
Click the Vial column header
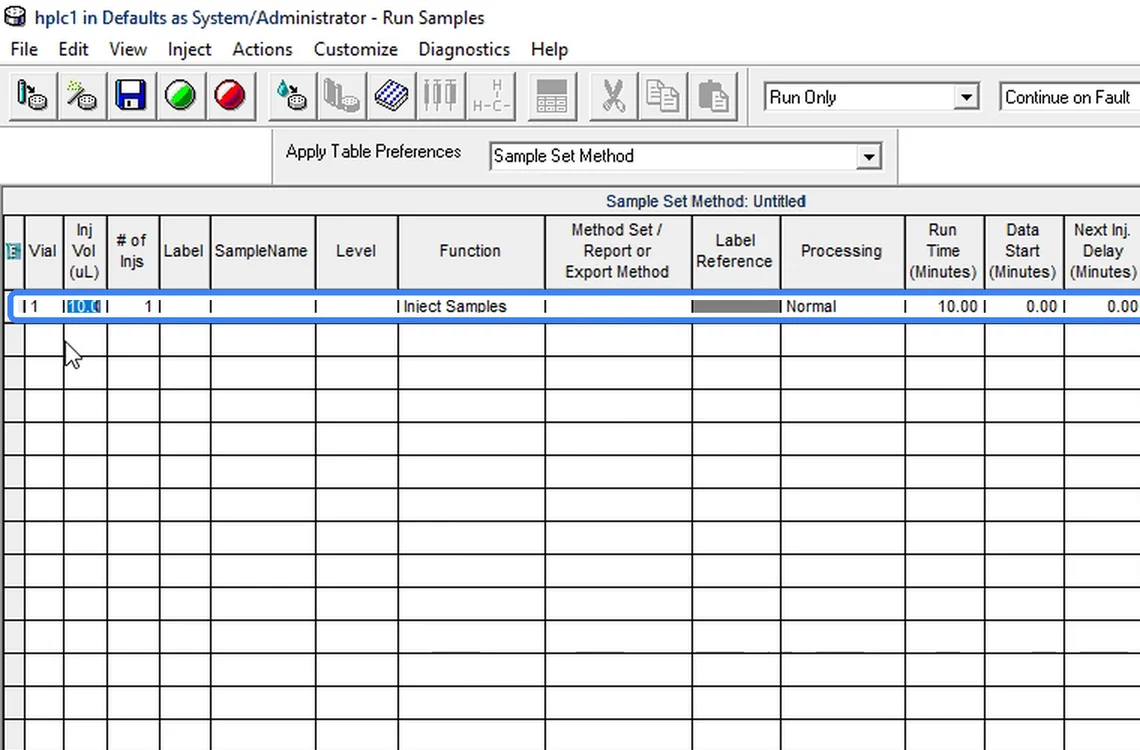coord(44,251)
